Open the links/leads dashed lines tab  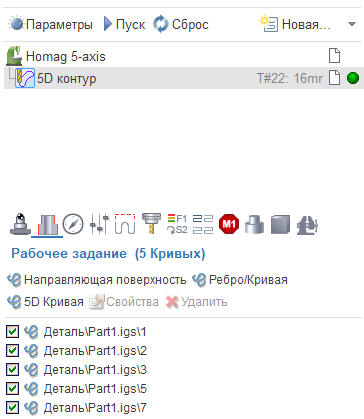click(203, 224)
